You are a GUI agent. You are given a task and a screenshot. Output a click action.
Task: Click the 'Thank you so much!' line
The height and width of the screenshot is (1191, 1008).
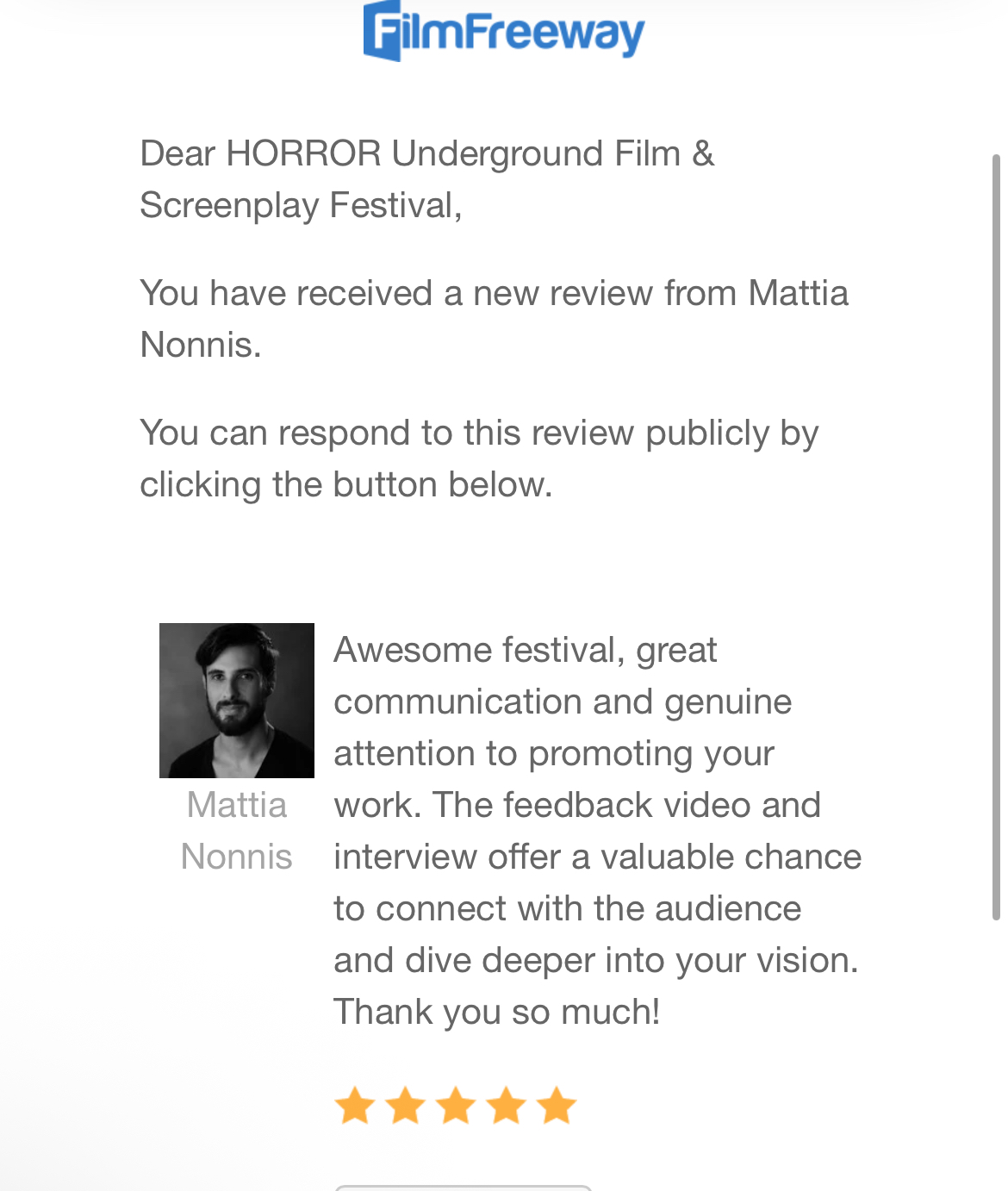click(x=496, y=1012)
